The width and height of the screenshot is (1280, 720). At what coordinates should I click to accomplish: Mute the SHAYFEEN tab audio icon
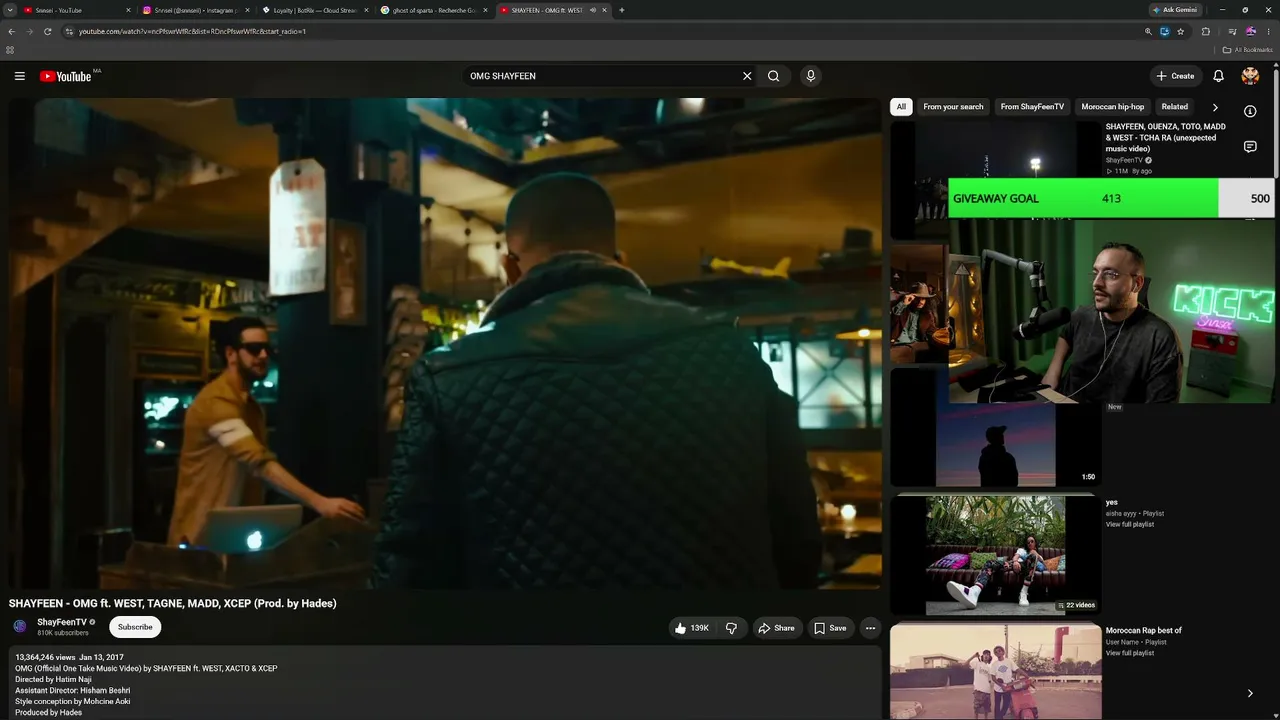coord(593,10)
